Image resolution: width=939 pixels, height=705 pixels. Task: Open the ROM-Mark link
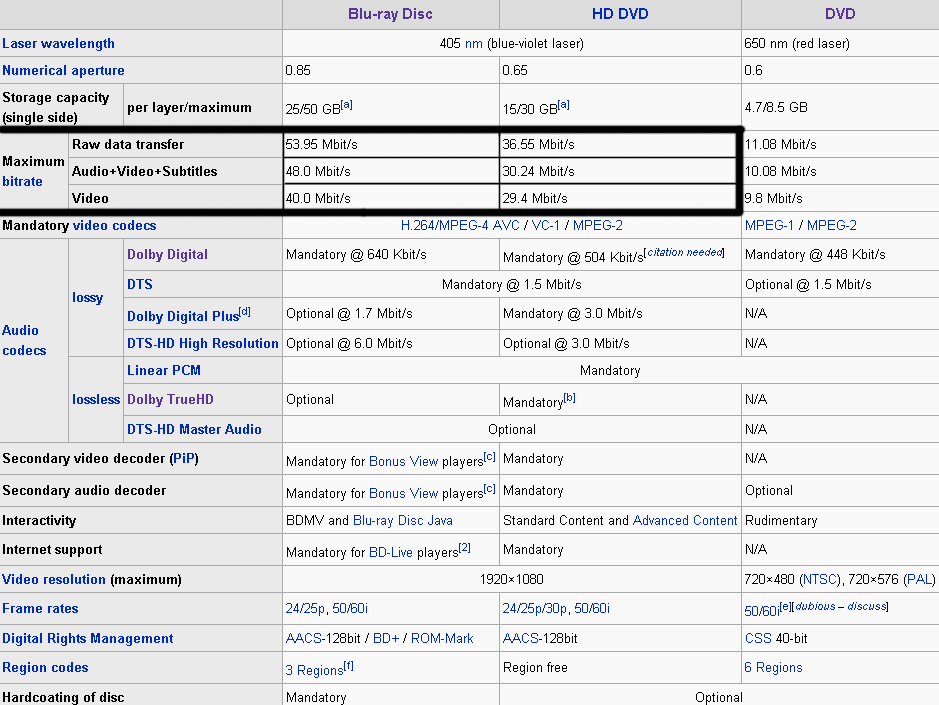tap(442, 639)
